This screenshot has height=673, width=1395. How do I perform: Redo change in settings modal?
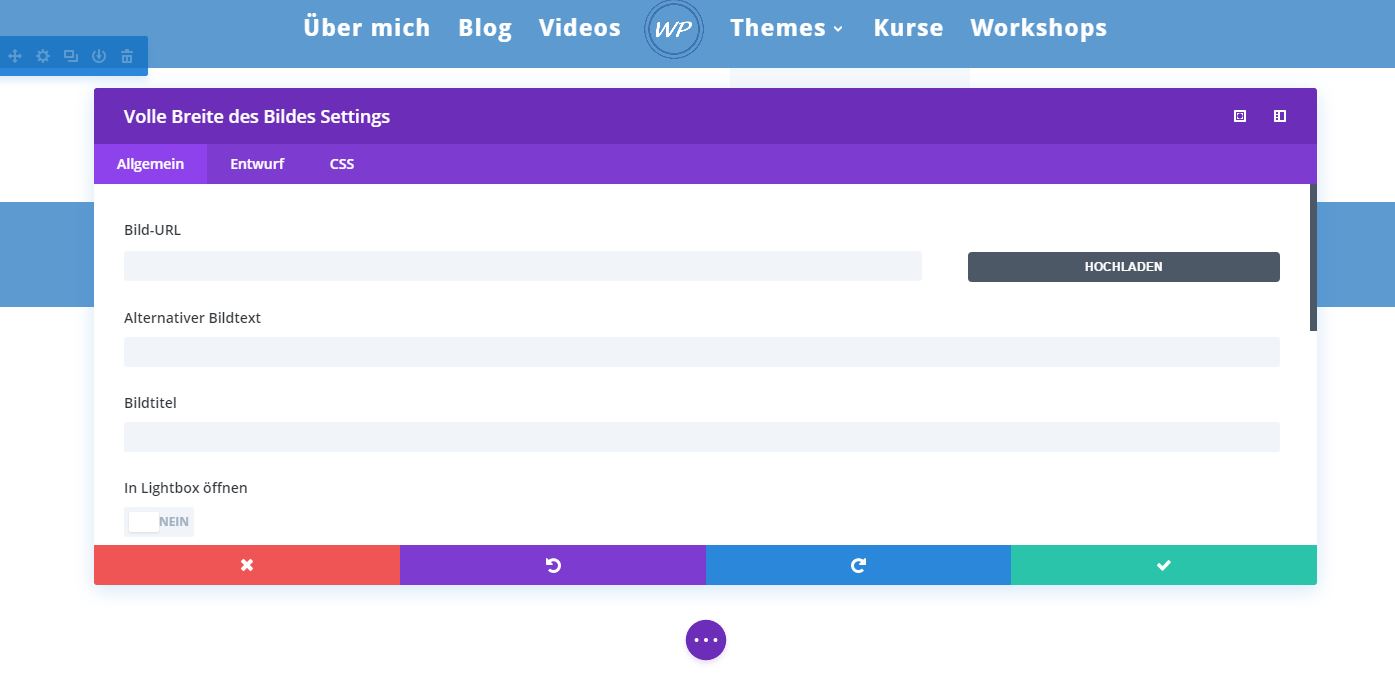858,565
